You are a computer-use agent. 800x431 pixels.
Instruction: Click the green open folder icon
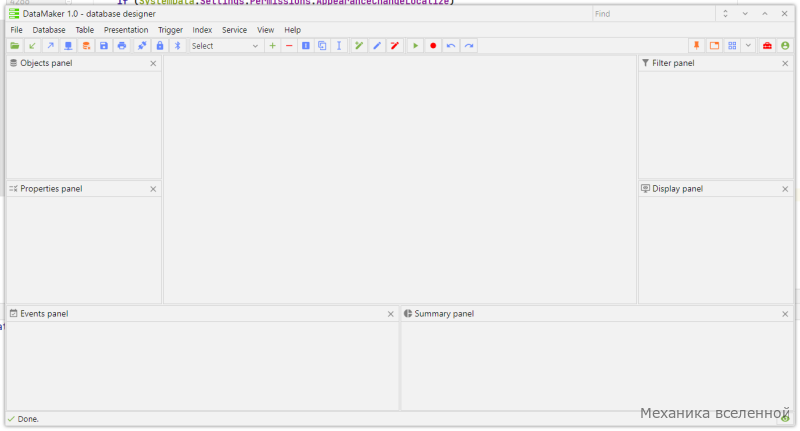coord(15,46)
